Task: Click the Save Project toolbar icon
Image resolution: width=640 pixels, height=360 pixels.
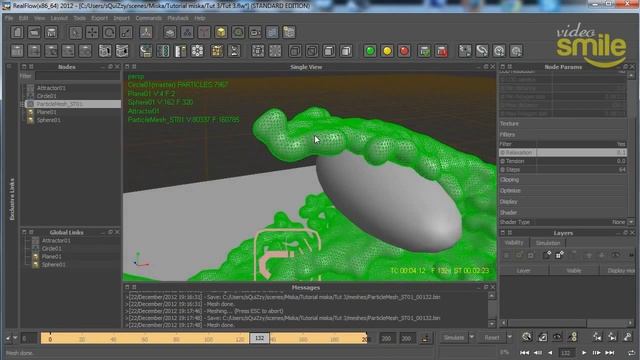Action: [51, 32]
